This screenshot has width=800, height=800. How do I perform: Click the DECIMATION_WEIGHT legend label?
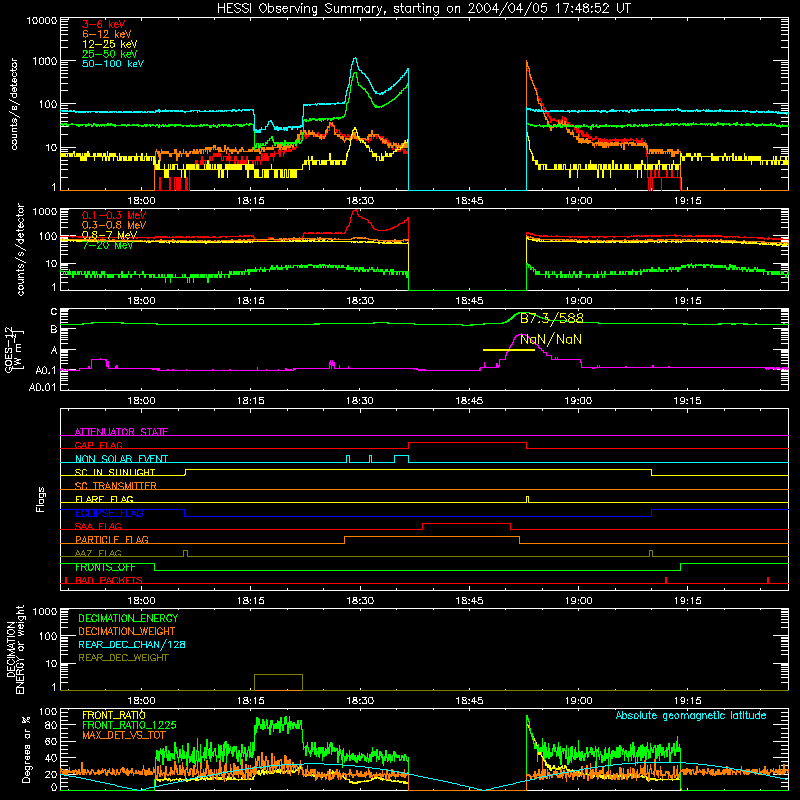[127, 632]
